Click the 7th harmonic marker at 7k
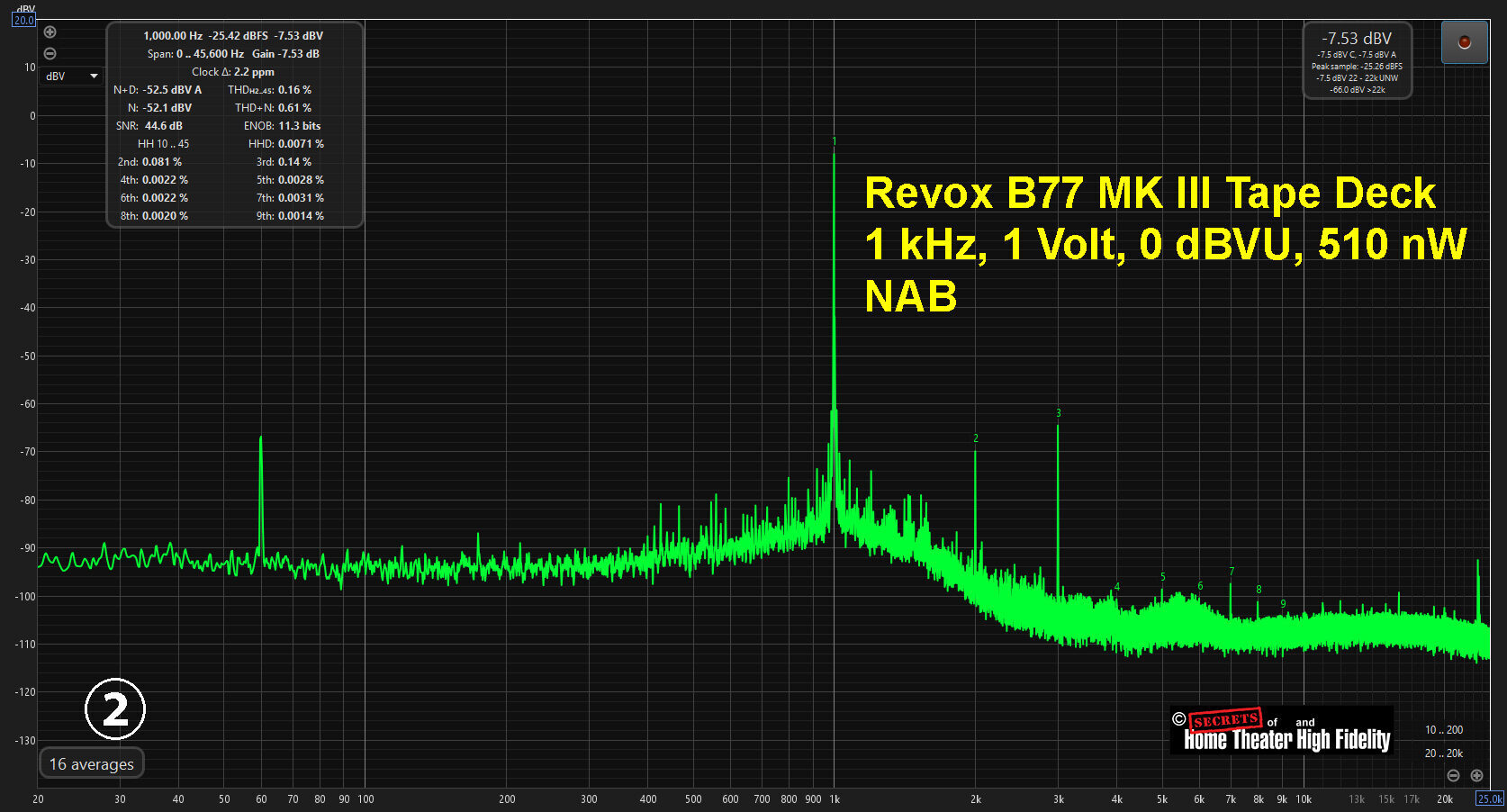The image size is (1507, 812). click(x=1232, y=572)
